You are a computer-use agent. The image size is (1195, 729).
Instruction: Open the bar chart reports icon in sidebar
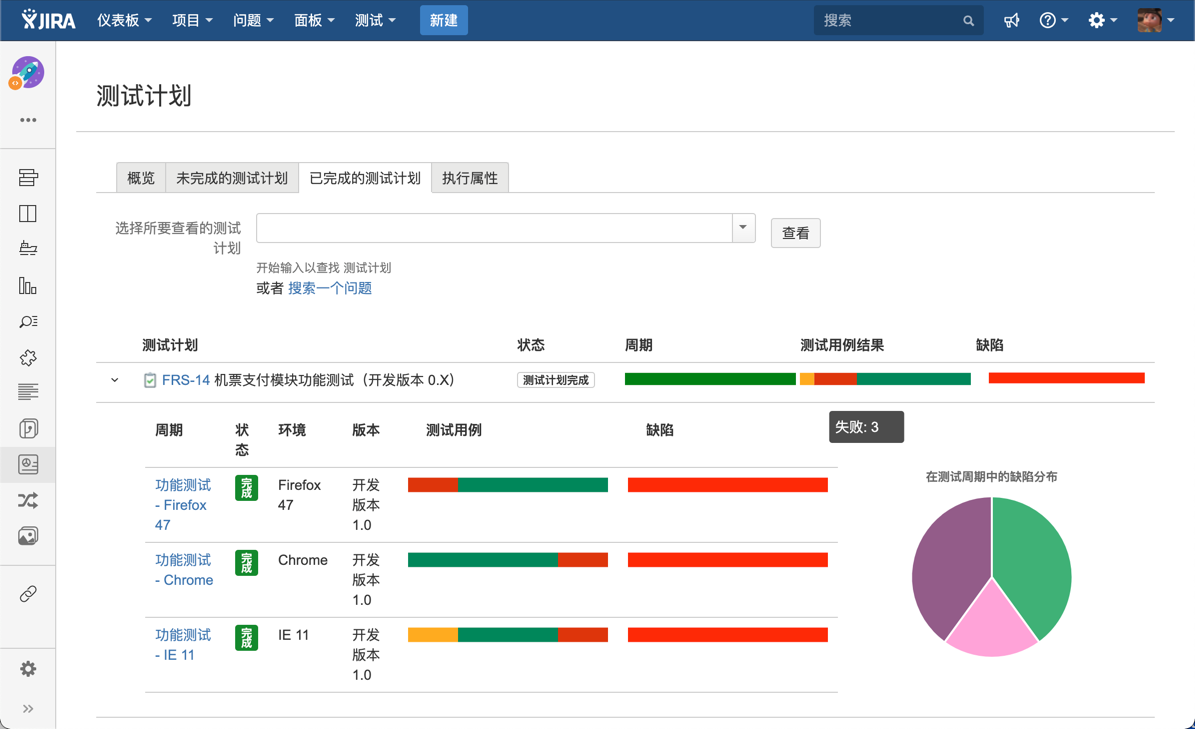click(x=28, y=286)
